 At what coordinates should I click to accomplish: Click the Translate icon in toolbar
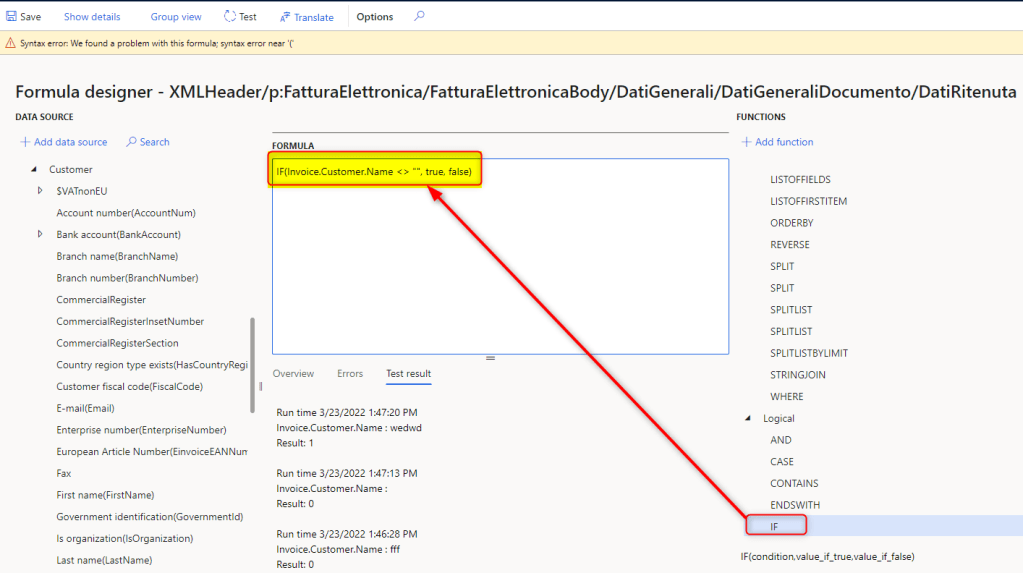coord(285,17)
